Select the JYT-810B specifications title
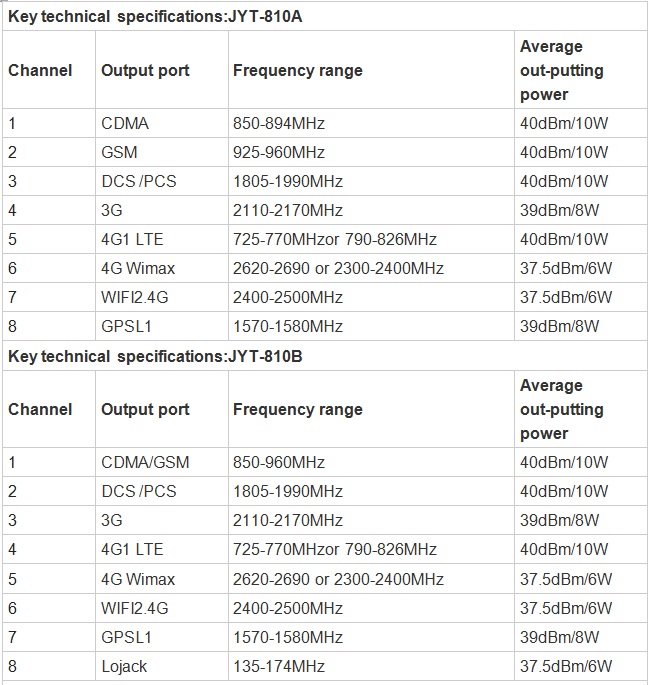This screenshot has width=654, height=685. [155, 356]
